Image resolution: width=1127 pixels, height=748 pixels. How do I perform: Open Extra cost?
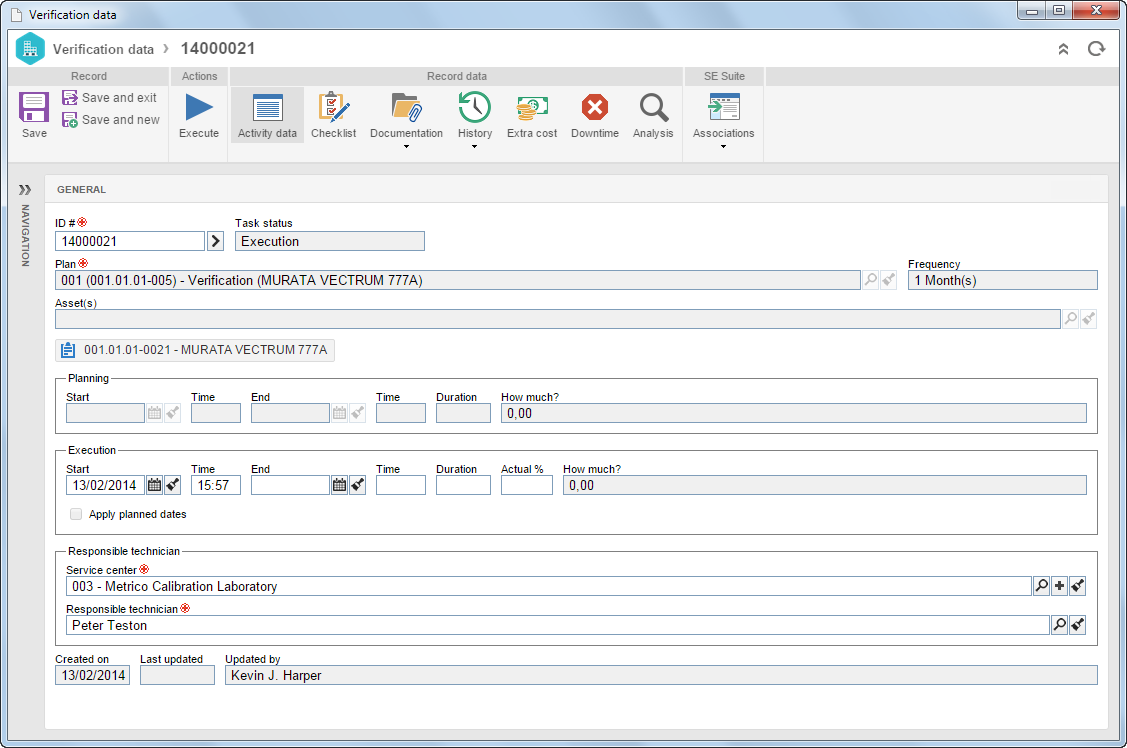pos(532,115)
